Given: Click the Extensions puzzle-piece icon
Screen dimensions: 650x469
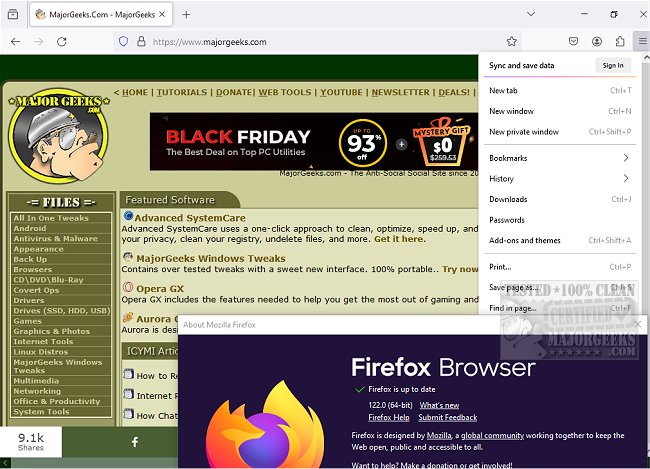Looking at the screenshot, I should (x=619, y=42).
